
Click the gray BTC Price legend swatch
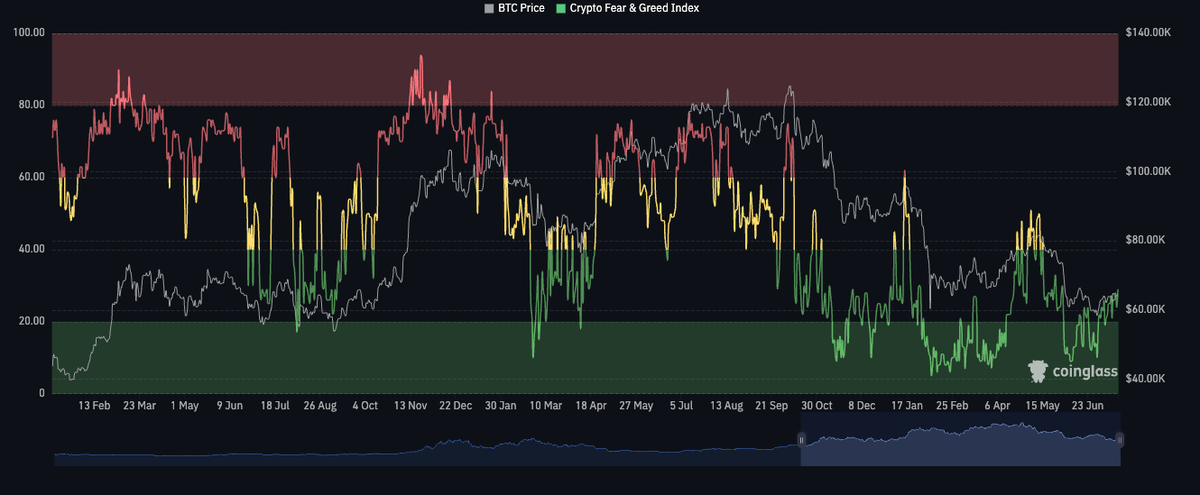tap(489, 8)
